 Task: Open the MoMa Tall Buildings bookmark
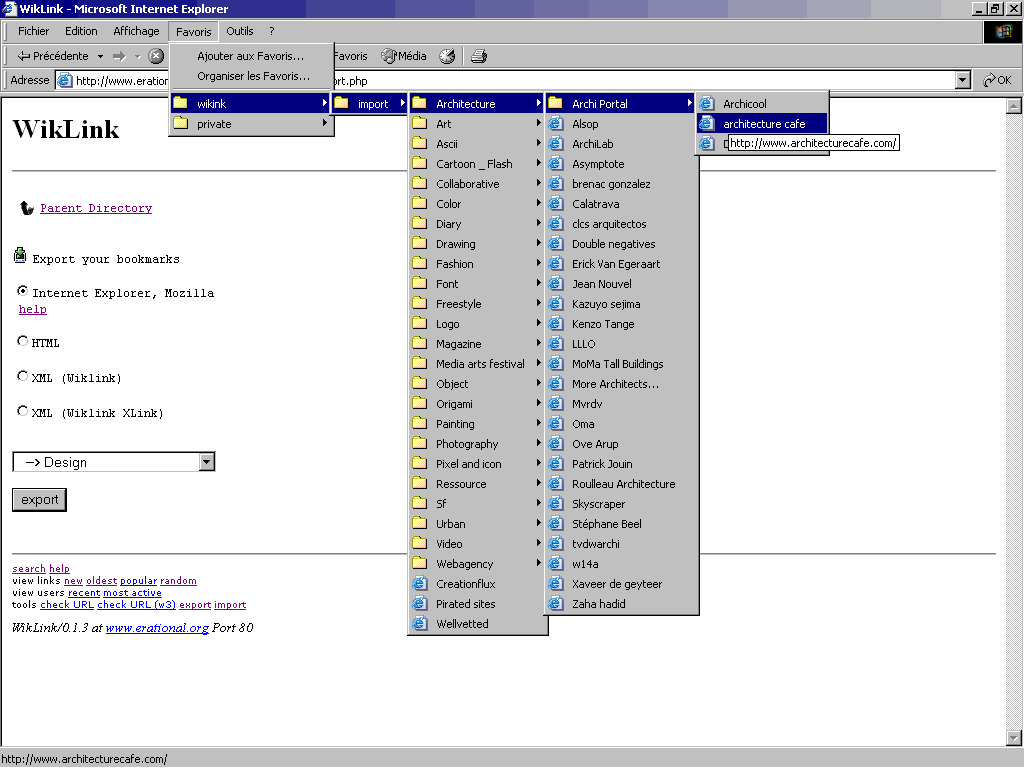pyautogui.click(x=620, y=364)
